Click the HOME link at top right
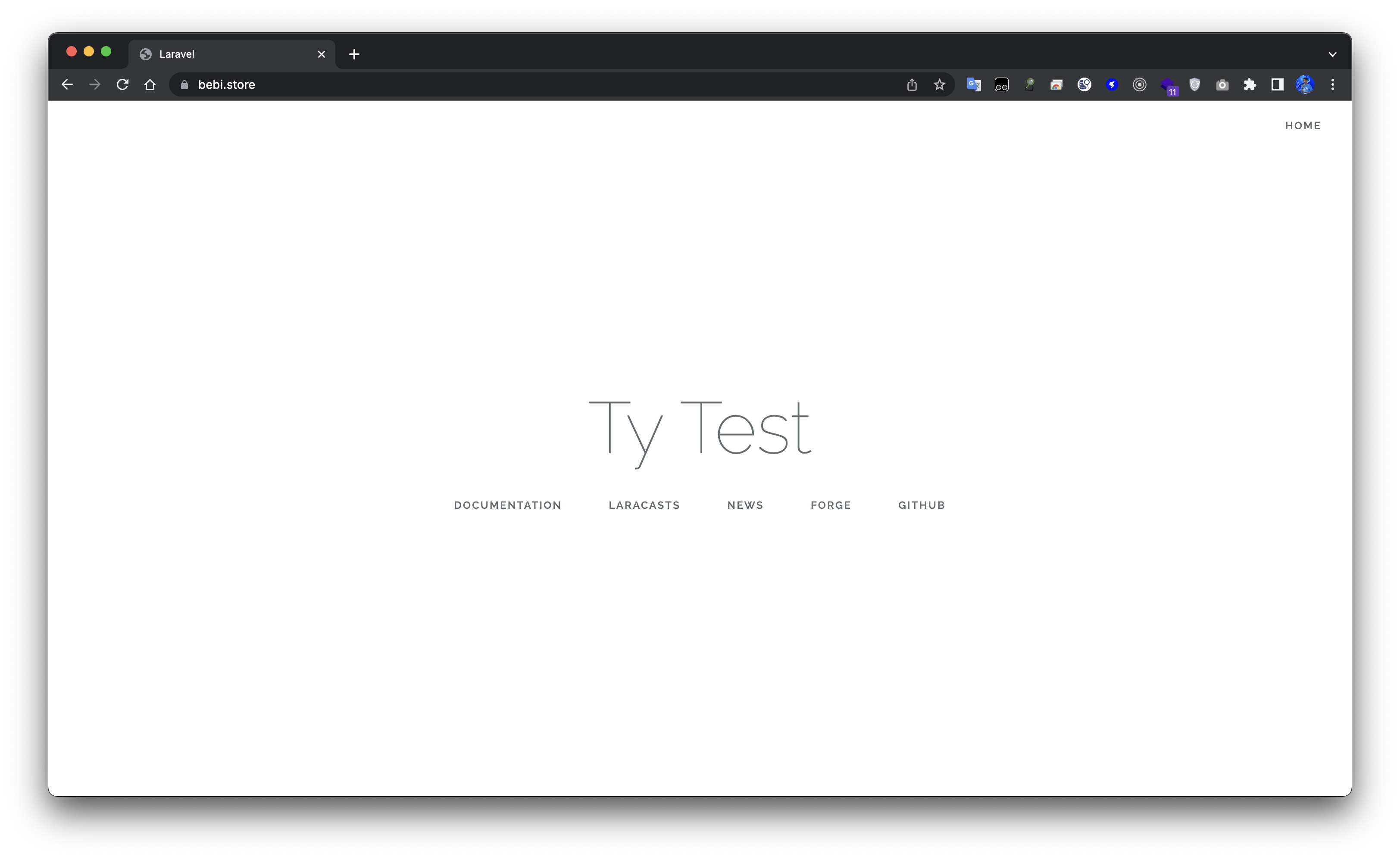The width and height of the screenshot is (1400, 860). pos(1302,126)
